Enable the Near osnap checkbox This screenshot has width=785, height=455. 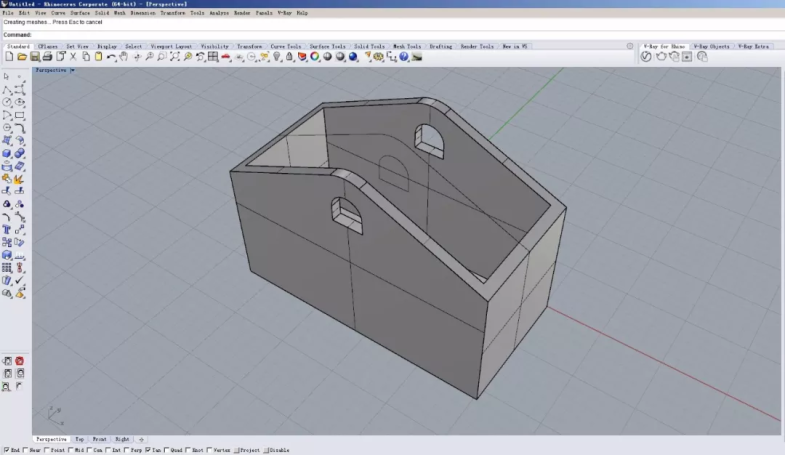tap(25, 450)
